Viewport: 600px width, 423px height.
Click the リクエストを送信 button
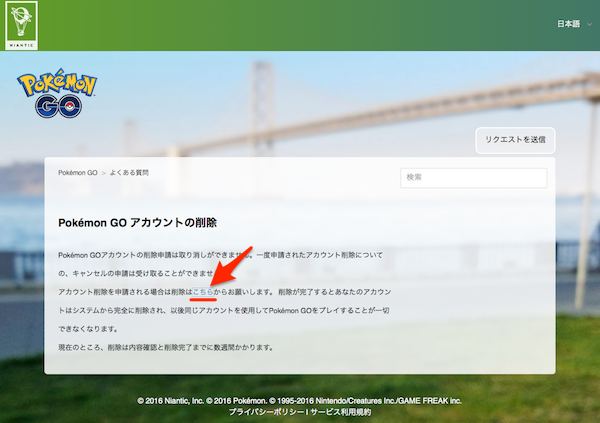pyautogui.click(x=515, y=140)
